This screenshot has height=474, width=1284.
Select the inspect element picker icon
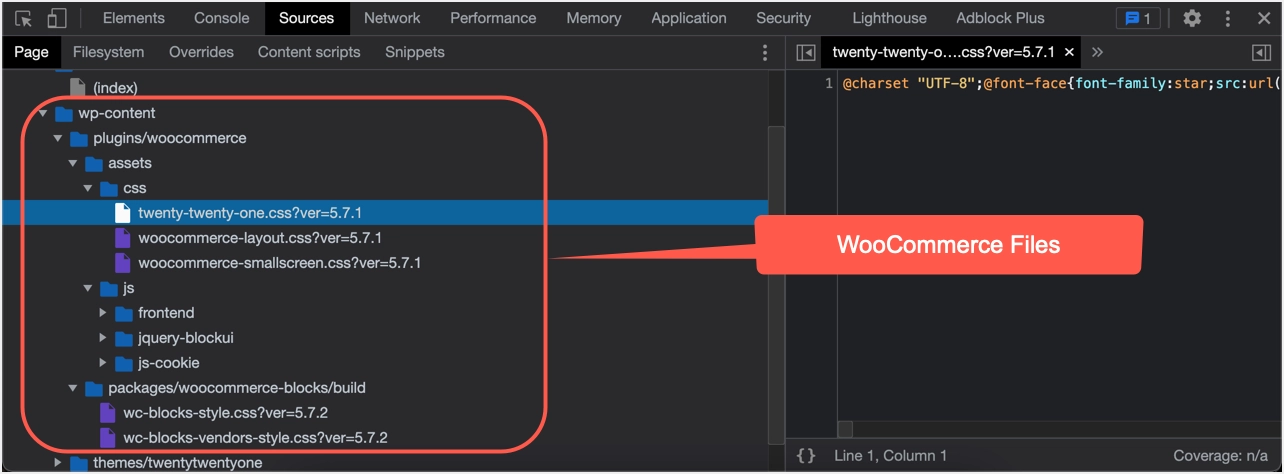point(23,18)
